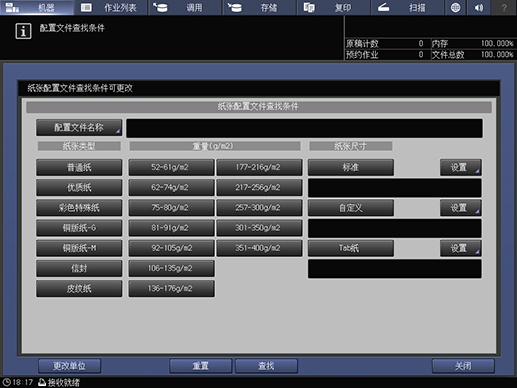The image size is (517, 388).
Task: Open 设置 for 标准 size
Action: [461, 167]
